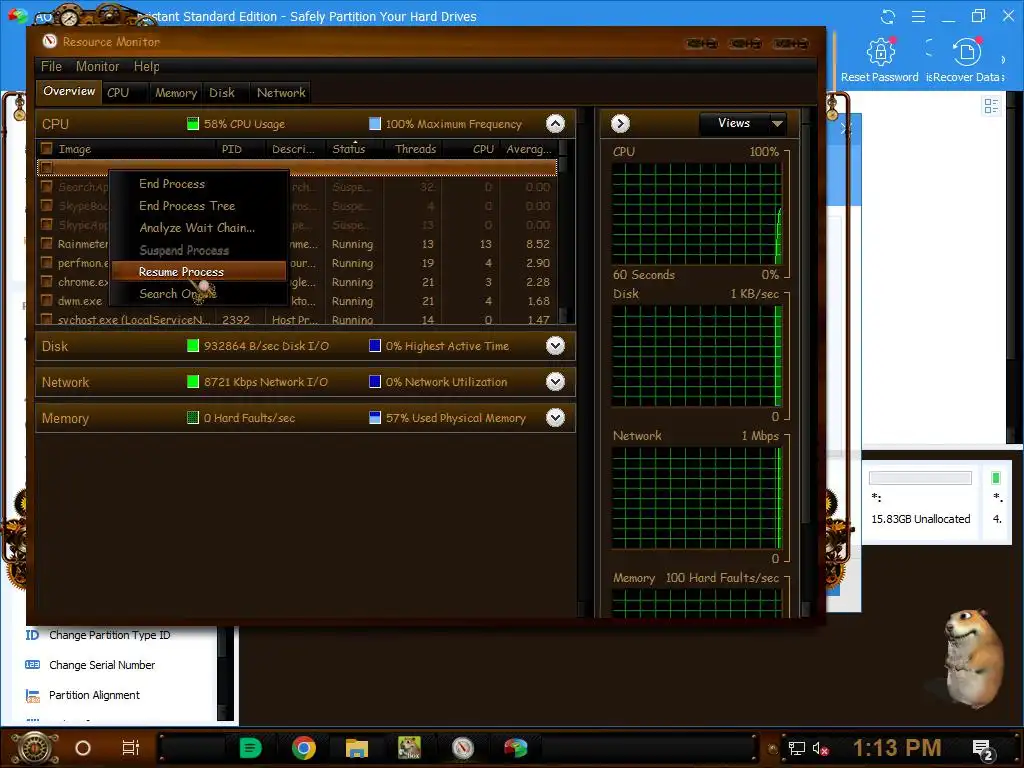Switch to AOMEI Partition Assistant taskbar icon
Image resolution: width=1024 pixels, height=768 pixels.
tap(515, 748)
